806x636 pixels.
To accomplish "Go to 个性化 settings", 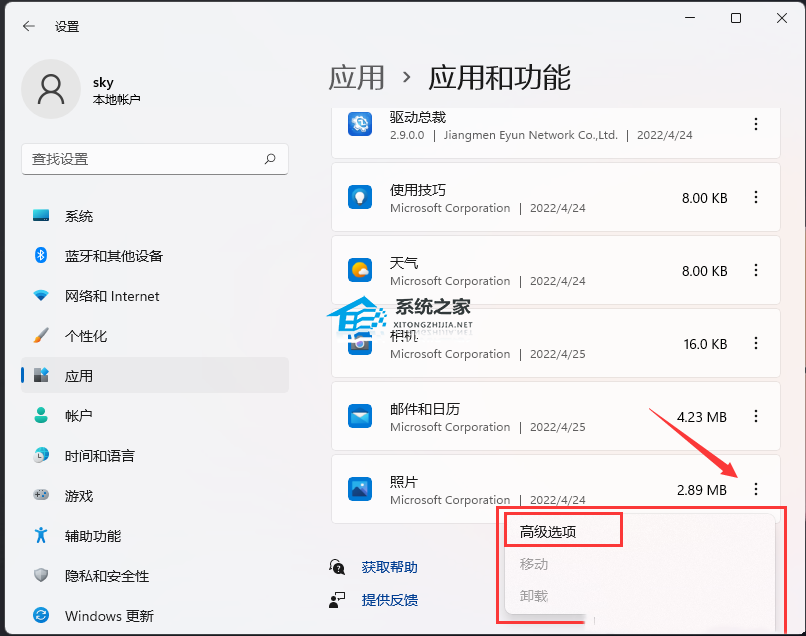I will coord(155,336).
